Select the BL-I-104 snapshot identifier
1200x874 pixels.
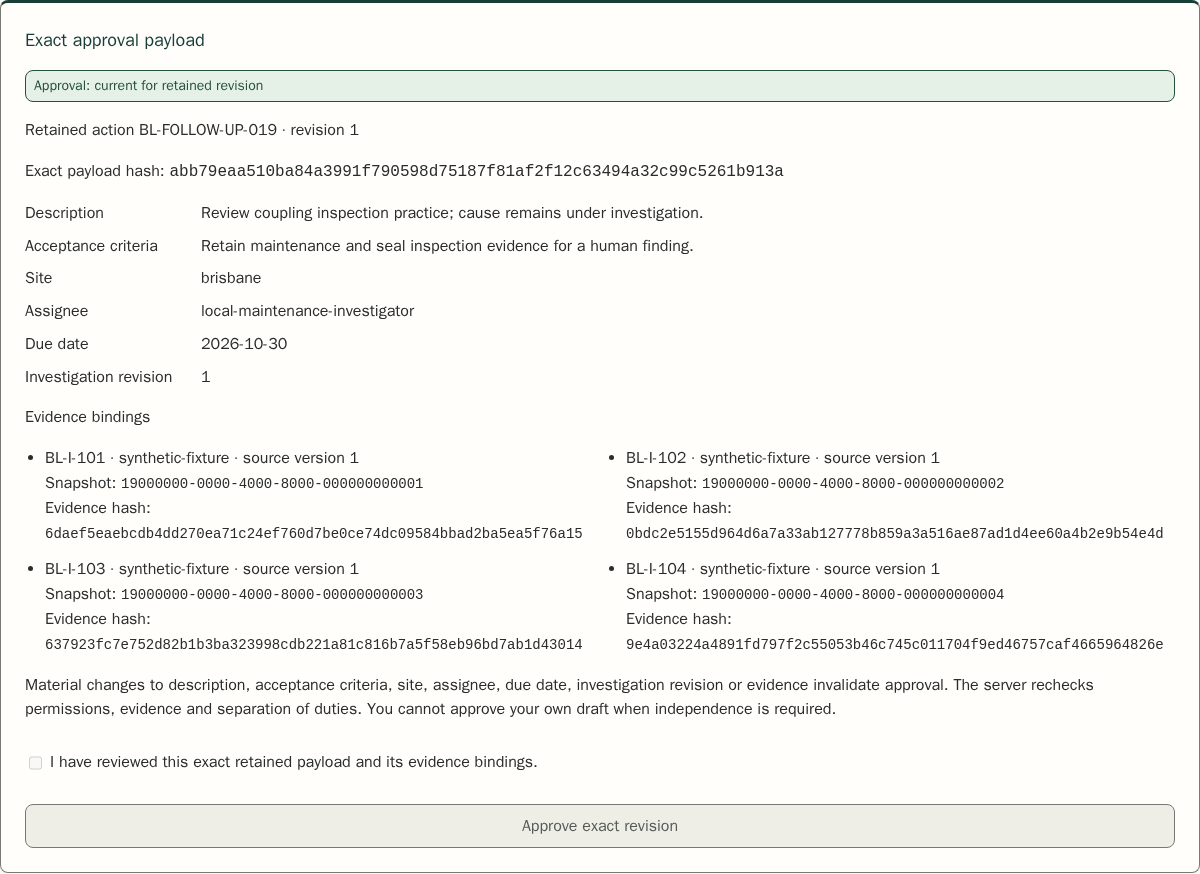pos(853,595)
